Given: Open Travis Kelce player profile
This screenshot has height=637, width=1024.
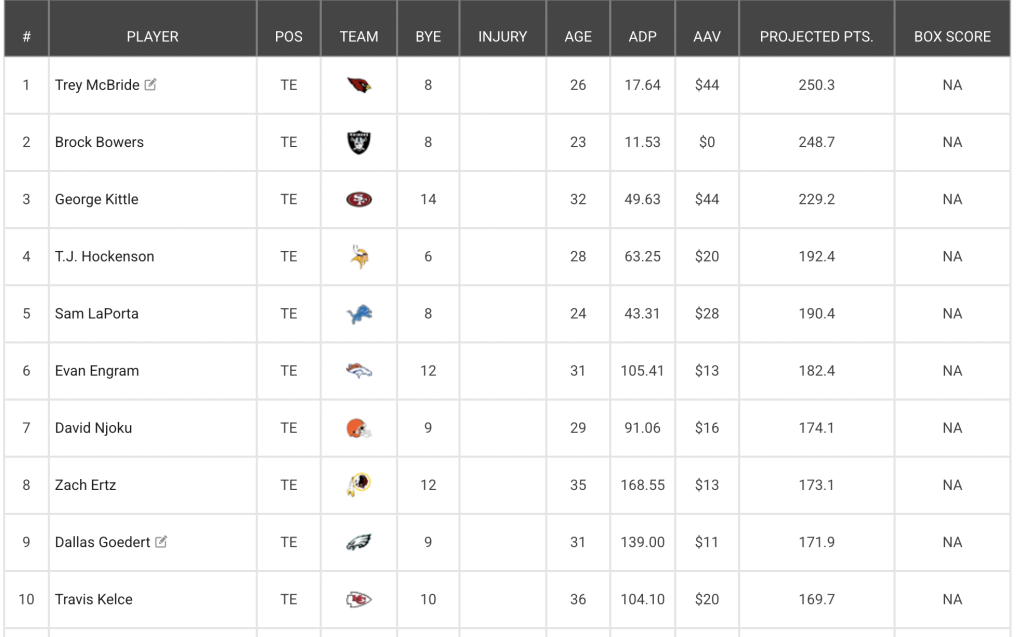Looking at the screenshot, I should pos(93,599).
